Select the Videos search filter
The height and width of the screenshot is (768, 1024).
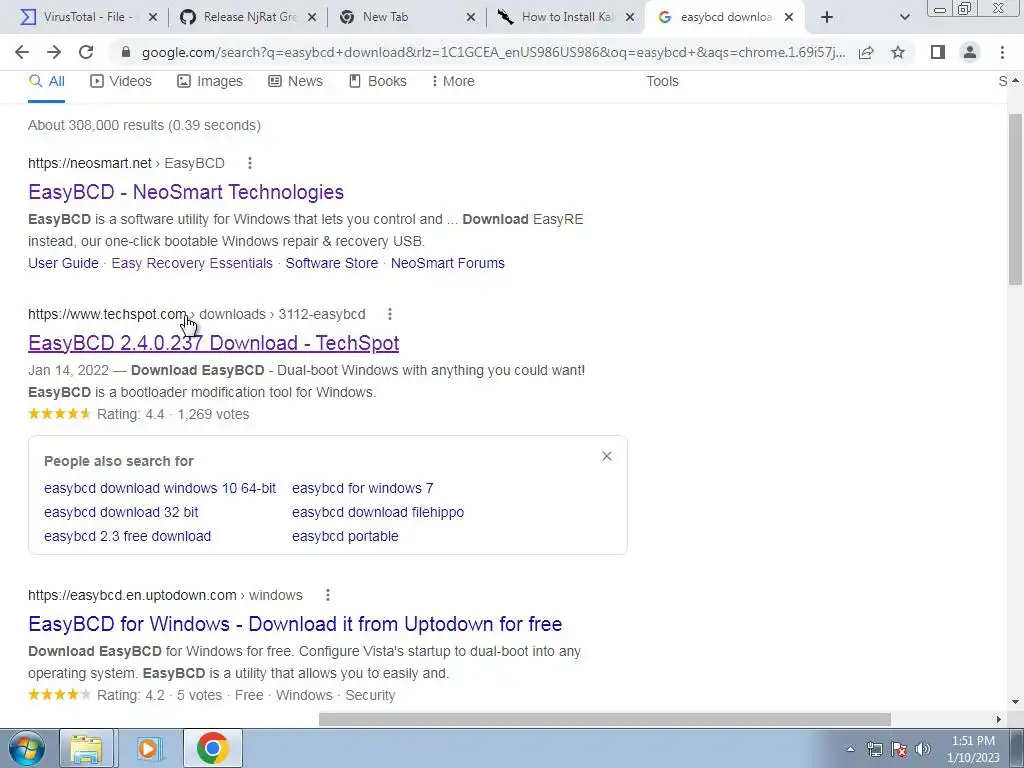121,82
